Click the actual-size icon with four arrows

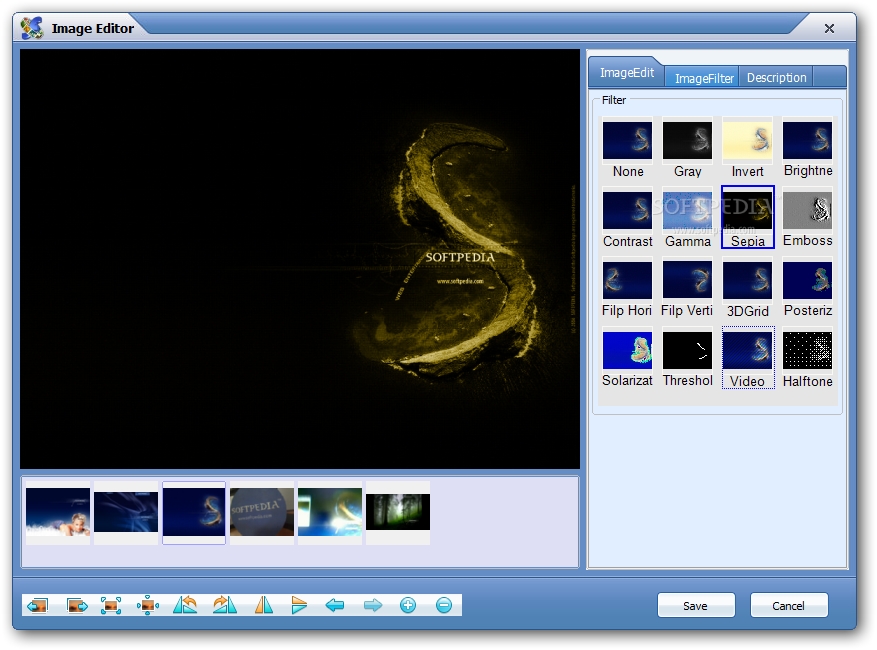[148, 605]
